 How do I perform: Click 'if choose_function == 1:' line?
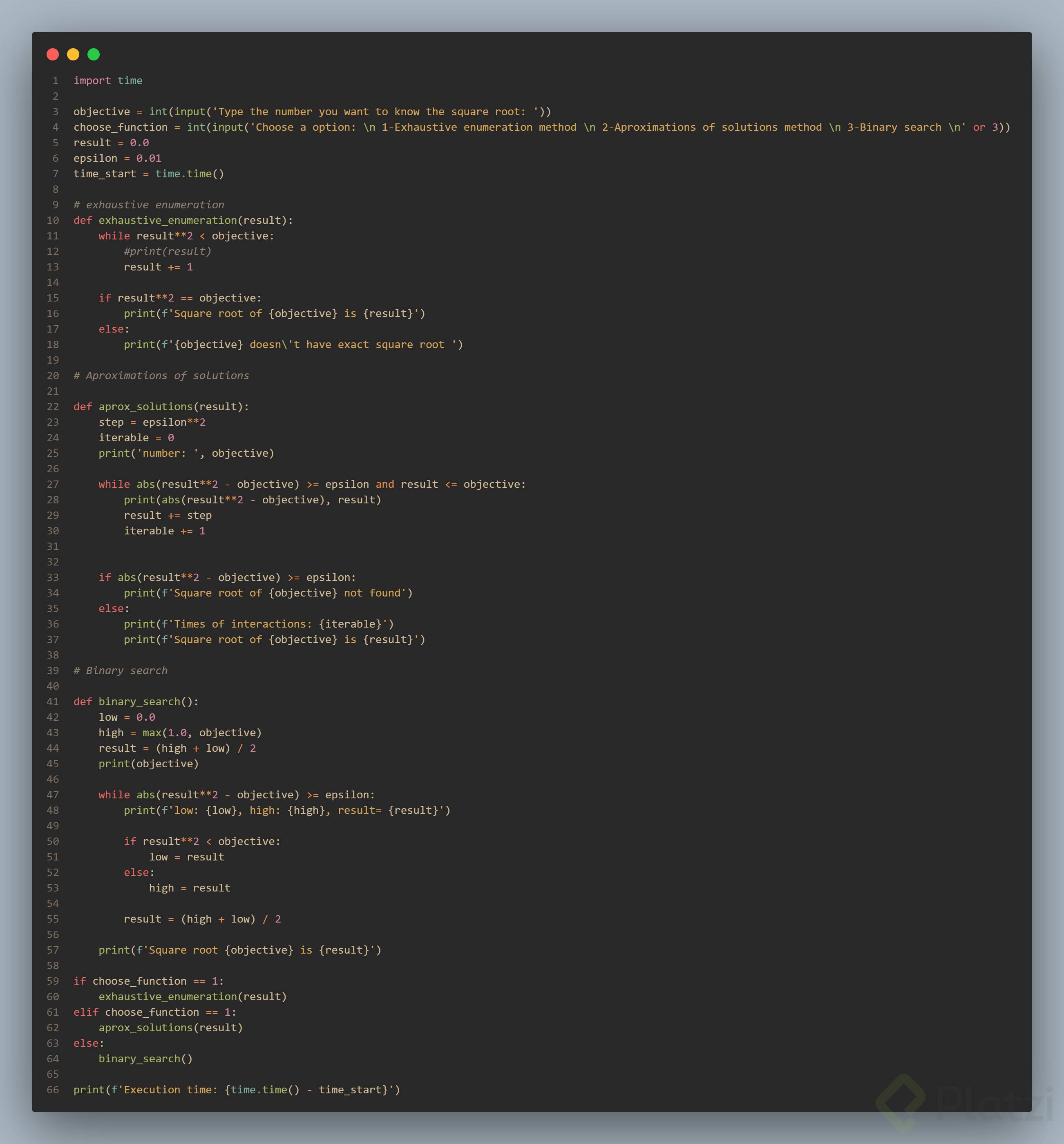[148, 982]
